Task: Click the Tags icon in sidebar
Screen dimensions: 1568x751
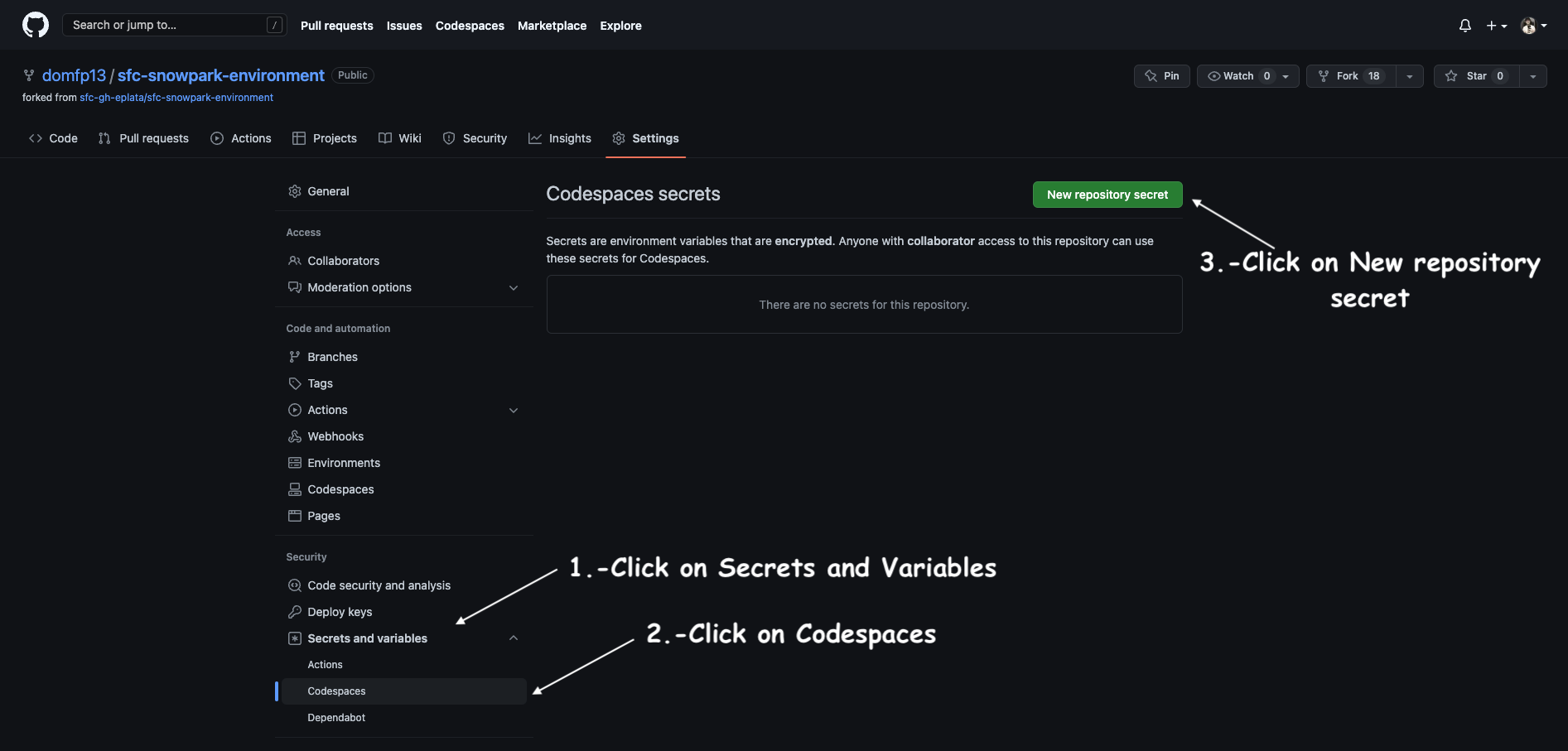Action: tap(295, 383)
